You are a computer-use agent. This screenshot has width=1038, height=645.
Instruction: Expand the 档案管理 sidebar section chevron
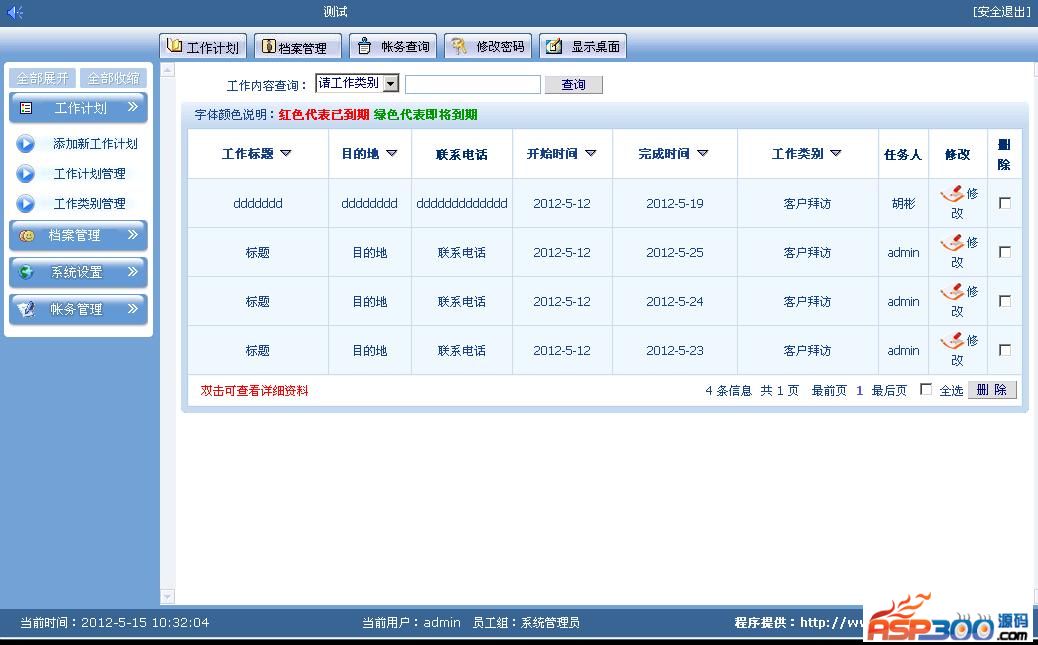click(132, 234)
